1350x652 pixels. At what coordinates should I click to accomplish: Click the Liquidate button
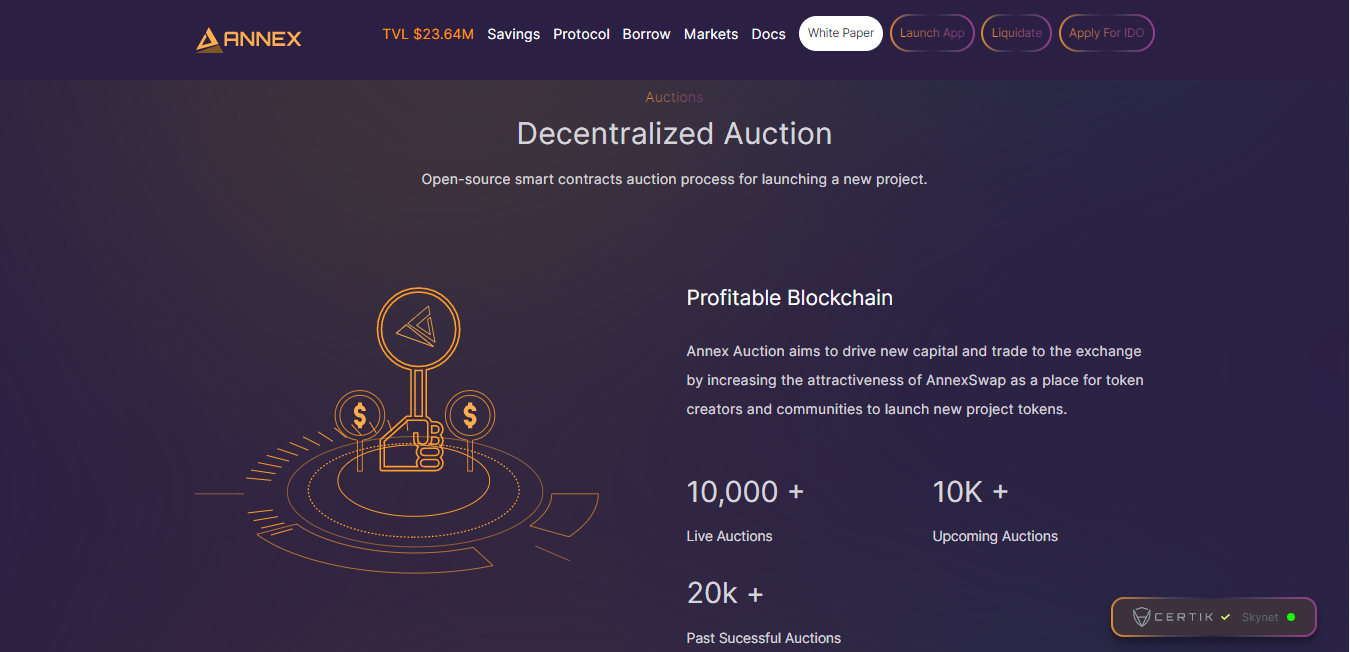tap(1016, 33)
